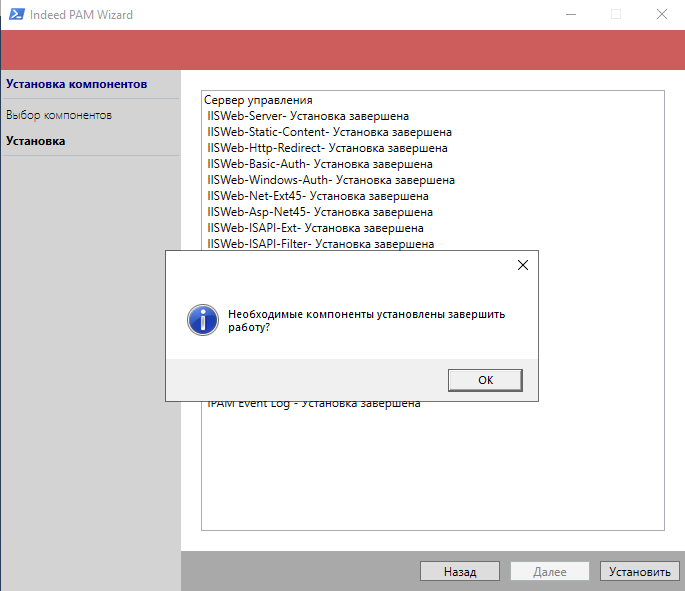Close the confirmation dialog with its X
The image size is (685, 591).
click(x=521, y=266)
